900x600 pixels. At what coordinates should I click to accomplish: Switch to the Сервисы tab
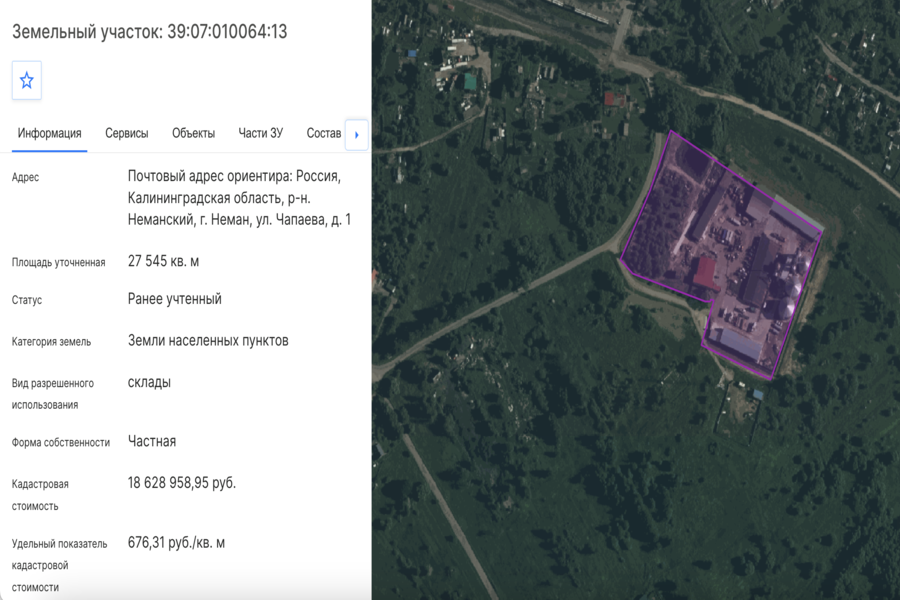pos(126,133)
